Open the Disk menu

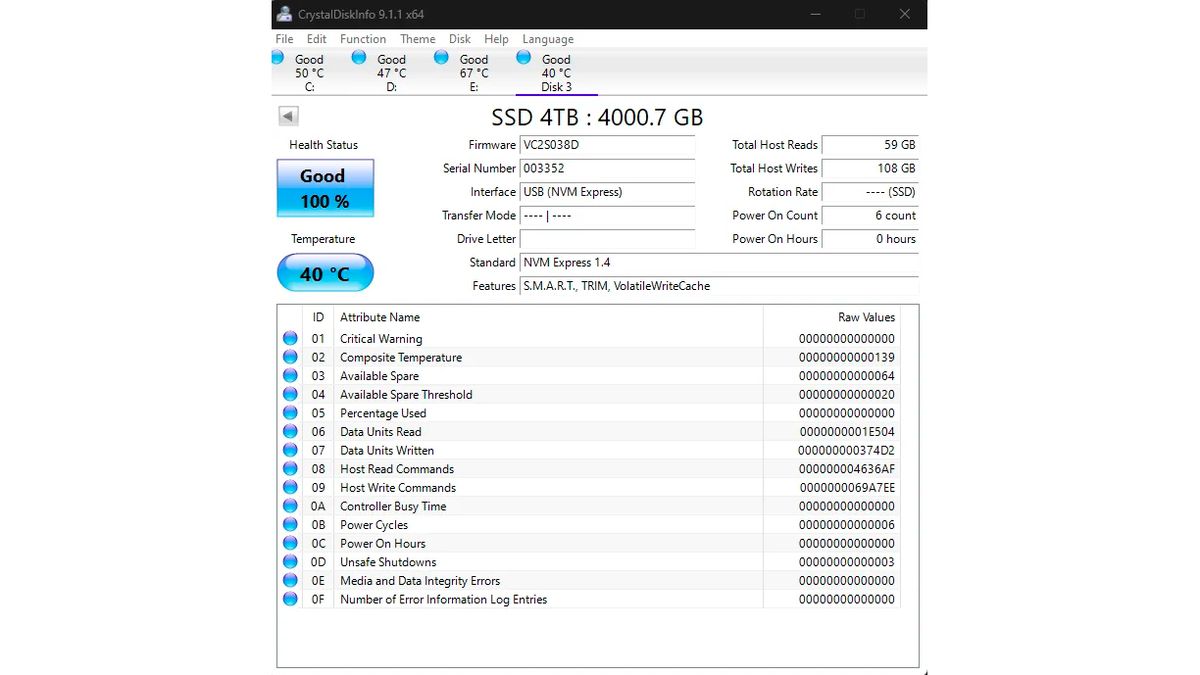click(x=460, y=39)
